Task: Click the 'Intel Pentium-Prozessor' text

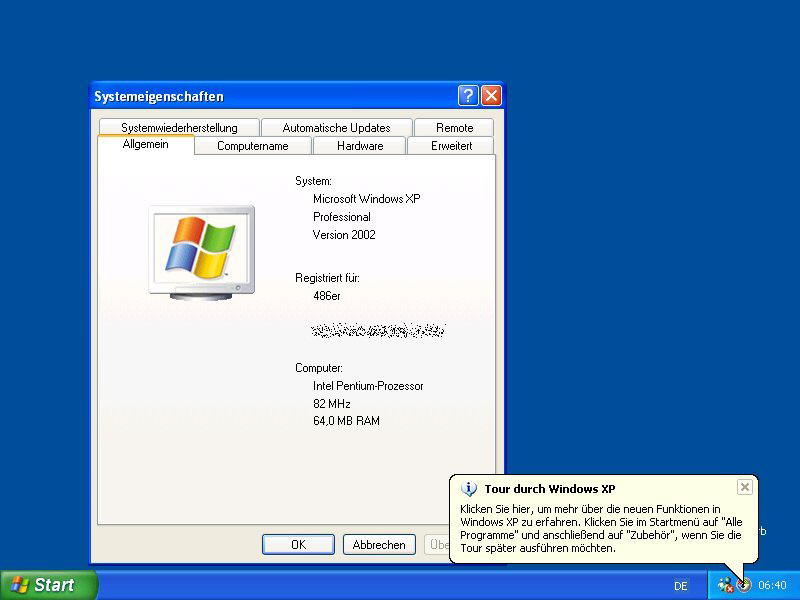Action: [x=368, y=386]
